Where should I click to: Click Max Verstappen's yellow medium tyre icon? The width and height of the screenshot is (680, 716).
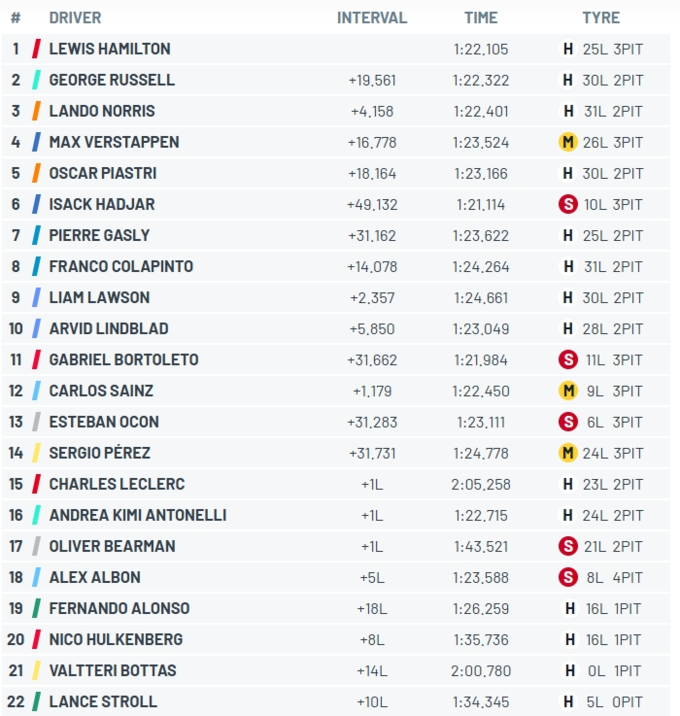(x=568, y=142)
